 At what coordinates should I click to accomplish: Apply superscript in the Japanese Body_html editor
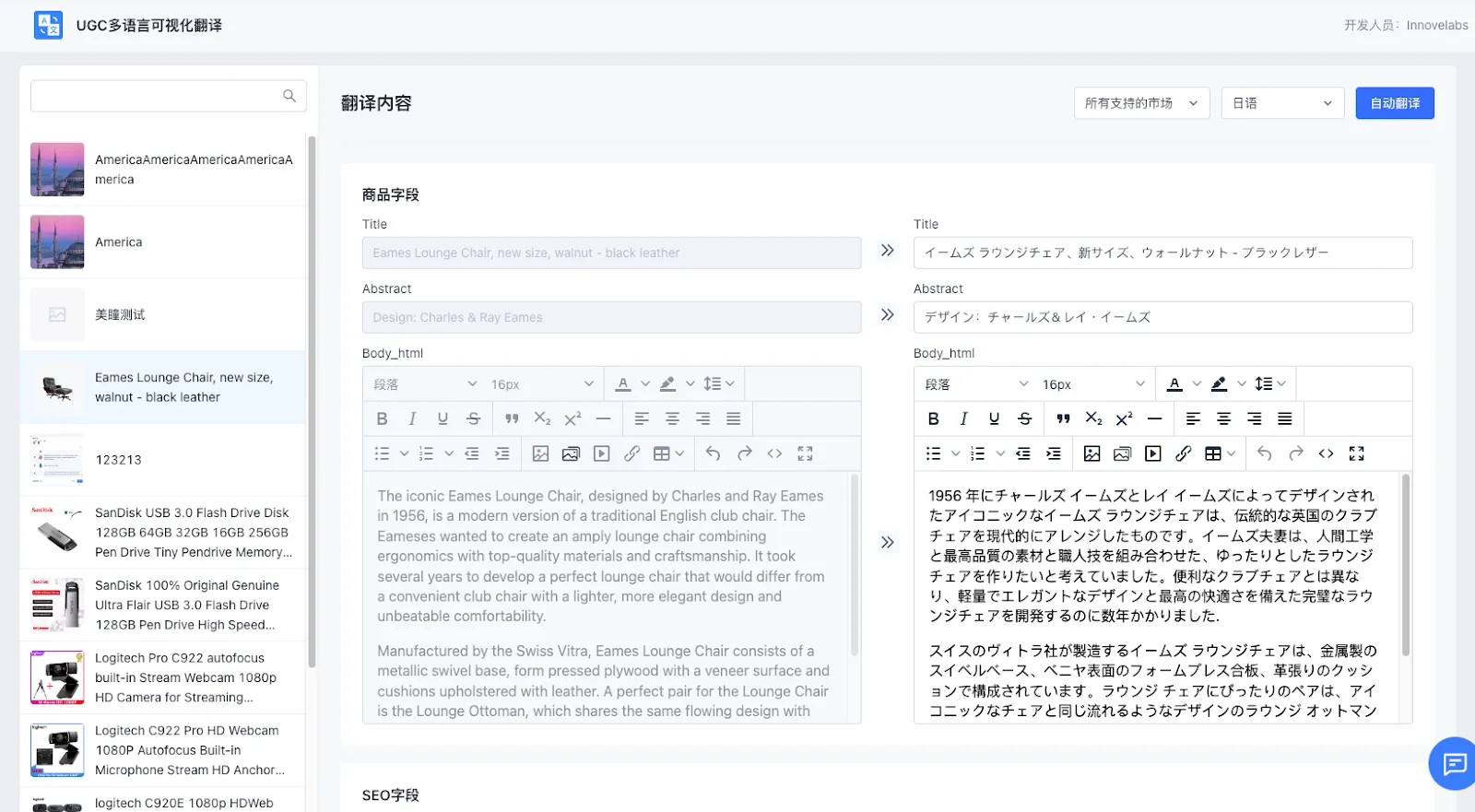(1124, 418)
